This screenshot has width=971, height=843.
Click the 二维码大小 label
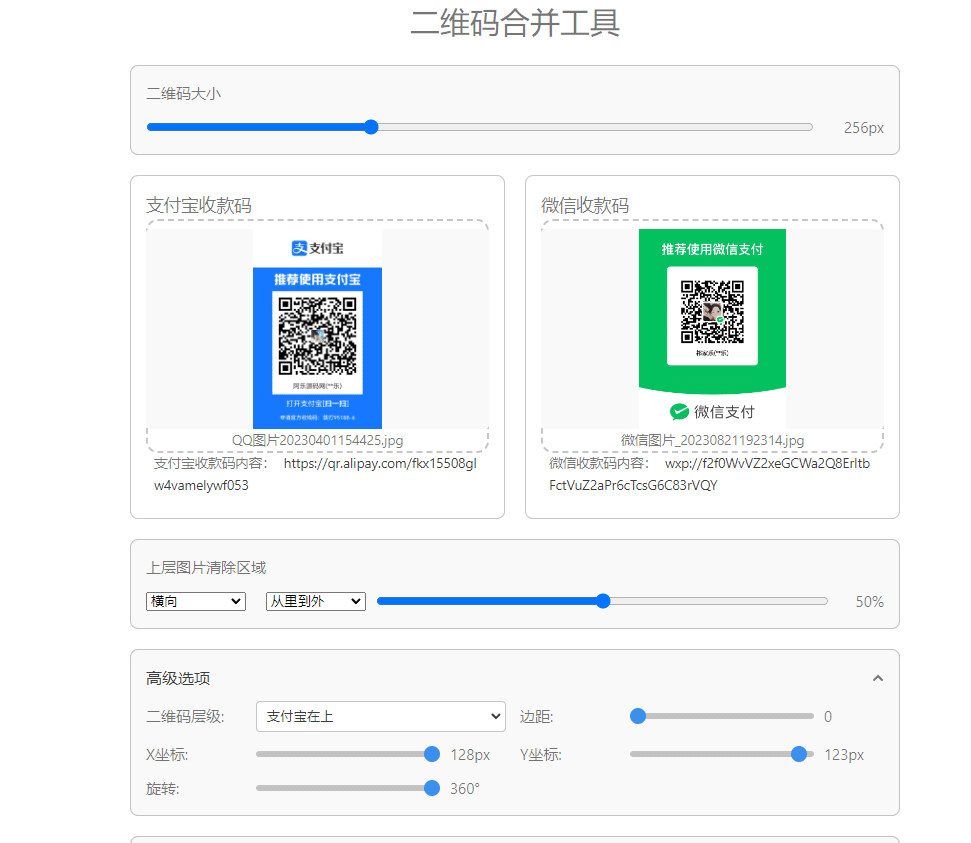[x=183, y=94]
